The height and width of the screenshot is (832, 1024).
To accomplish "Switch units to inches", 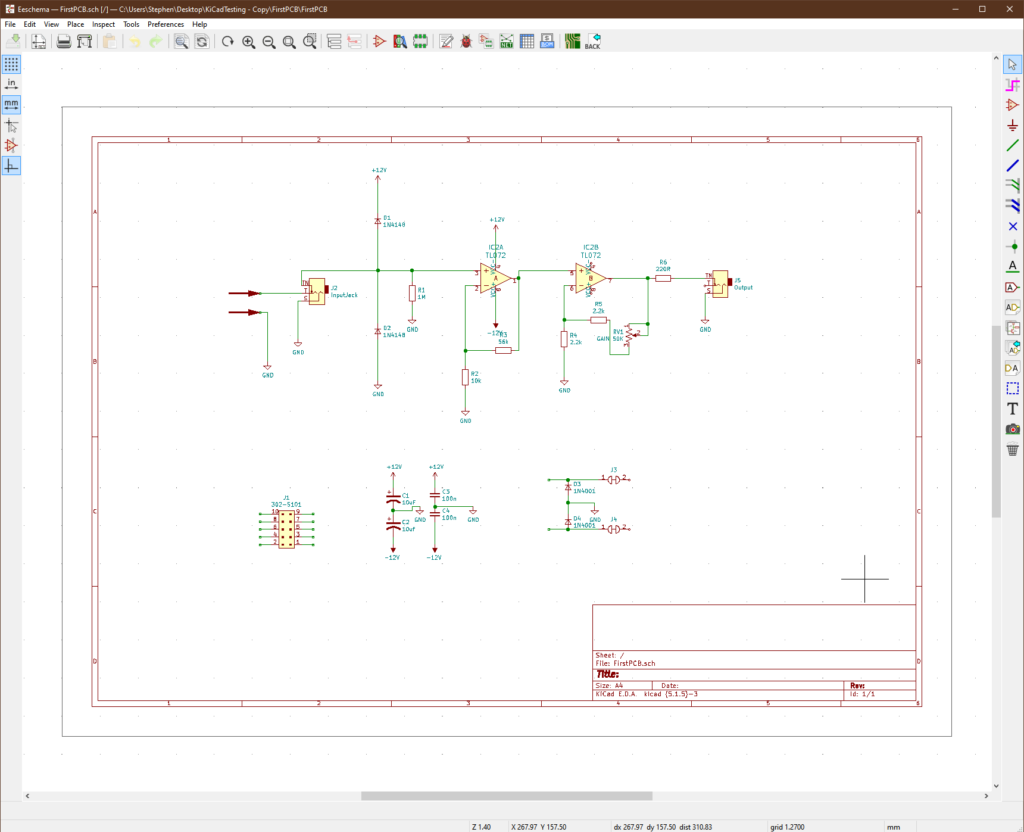I will pos(11,84).
